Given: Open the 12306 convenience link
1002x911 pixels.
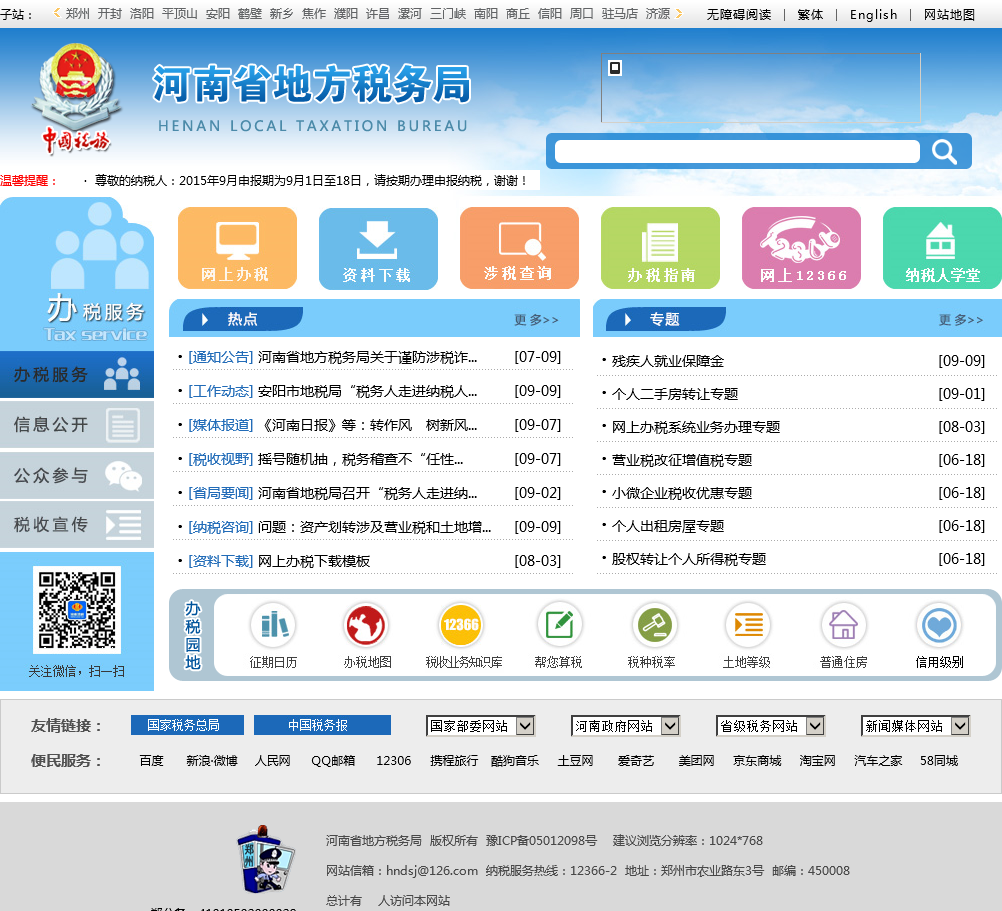Looking at the screenshot, I should (x=393, y=761).
